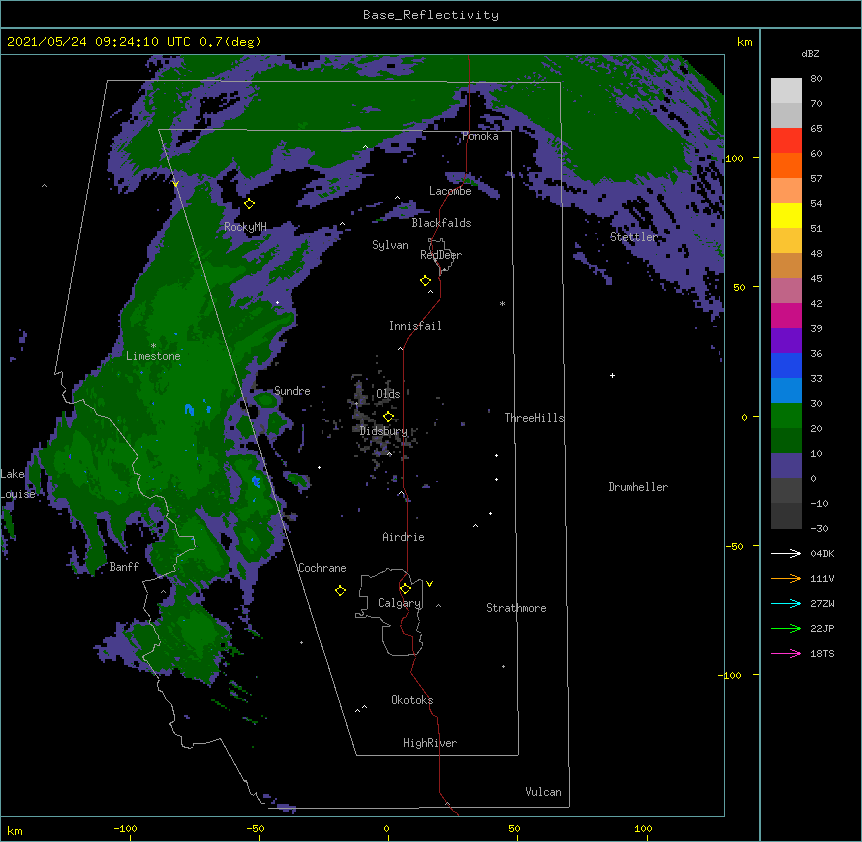Viewport: 862px width, 842px height.
Task: Click the Banff label
Action: point(124,567)
